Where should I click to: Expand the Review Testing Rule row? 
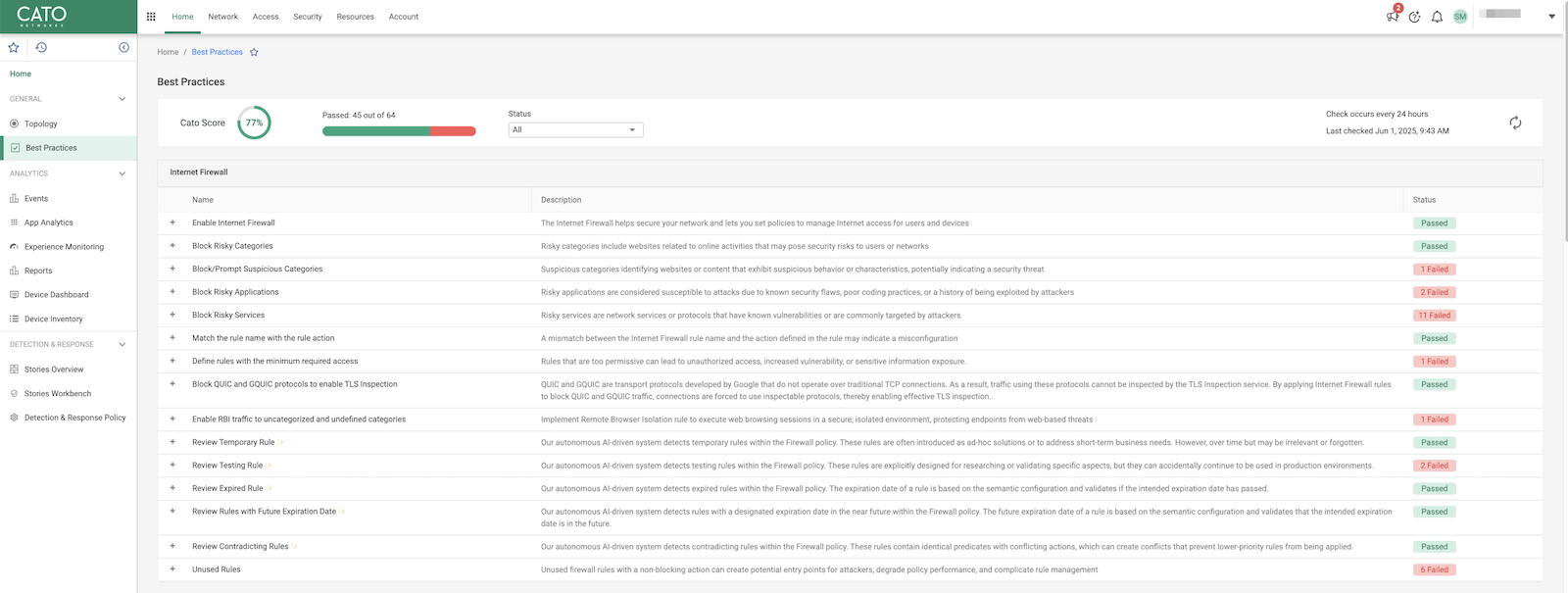[x=172, y=465]
